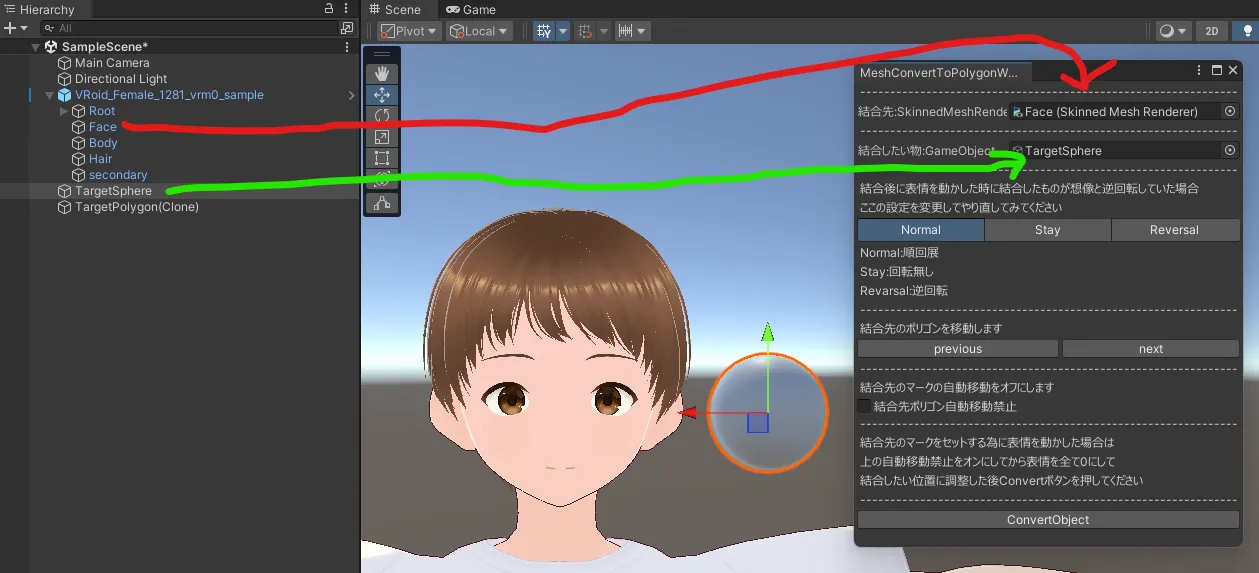The width and height of the screenshot is (1259, 573).
Task: Open prefab via VRoid row chevron
Action: point(351,95)
